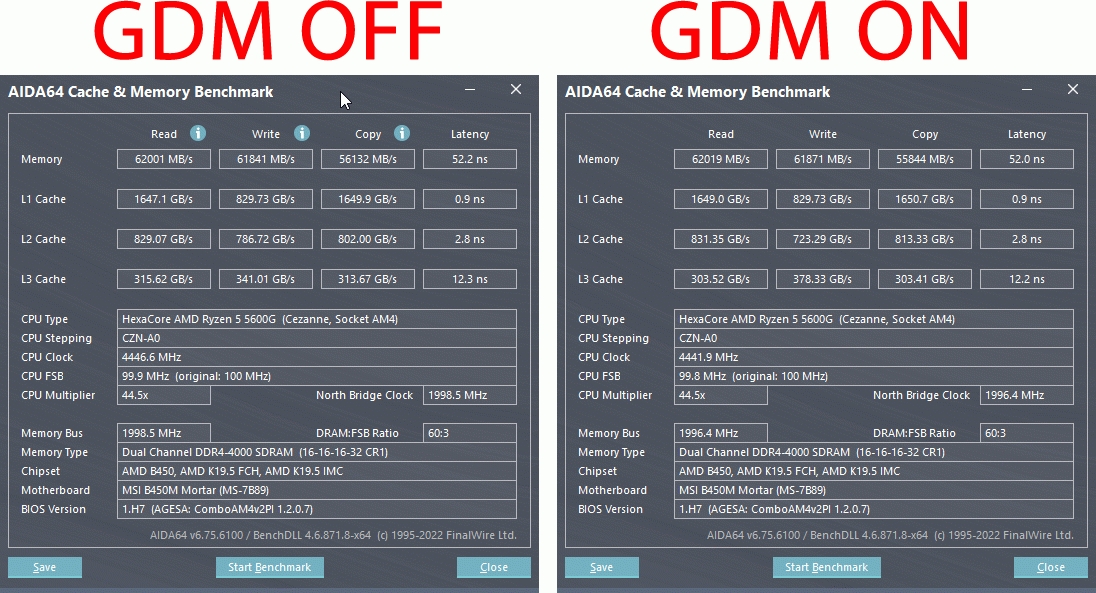Save results in the GDM OFF window
This screenshot has width=1096, height=593.
(x=45, y=567)
